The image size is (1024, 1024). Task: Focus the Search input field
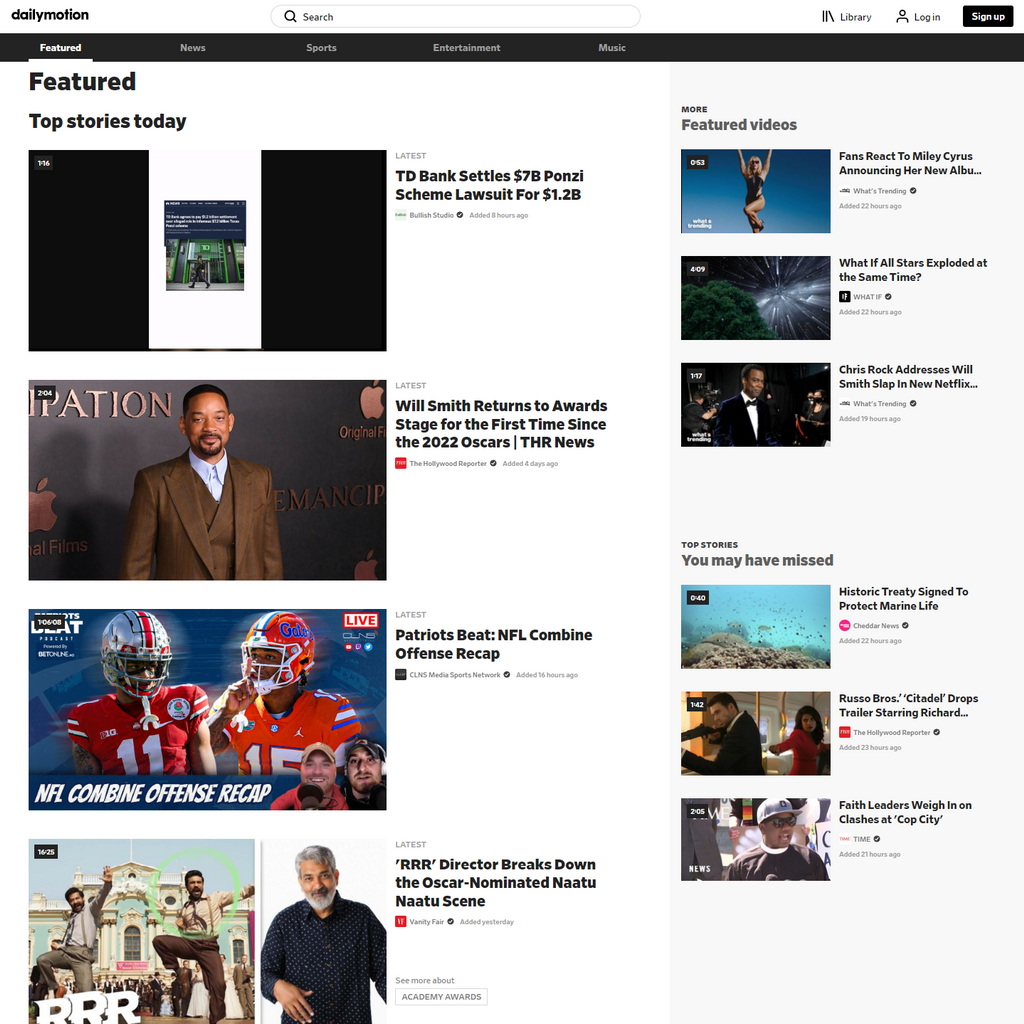tap(455, 16)
